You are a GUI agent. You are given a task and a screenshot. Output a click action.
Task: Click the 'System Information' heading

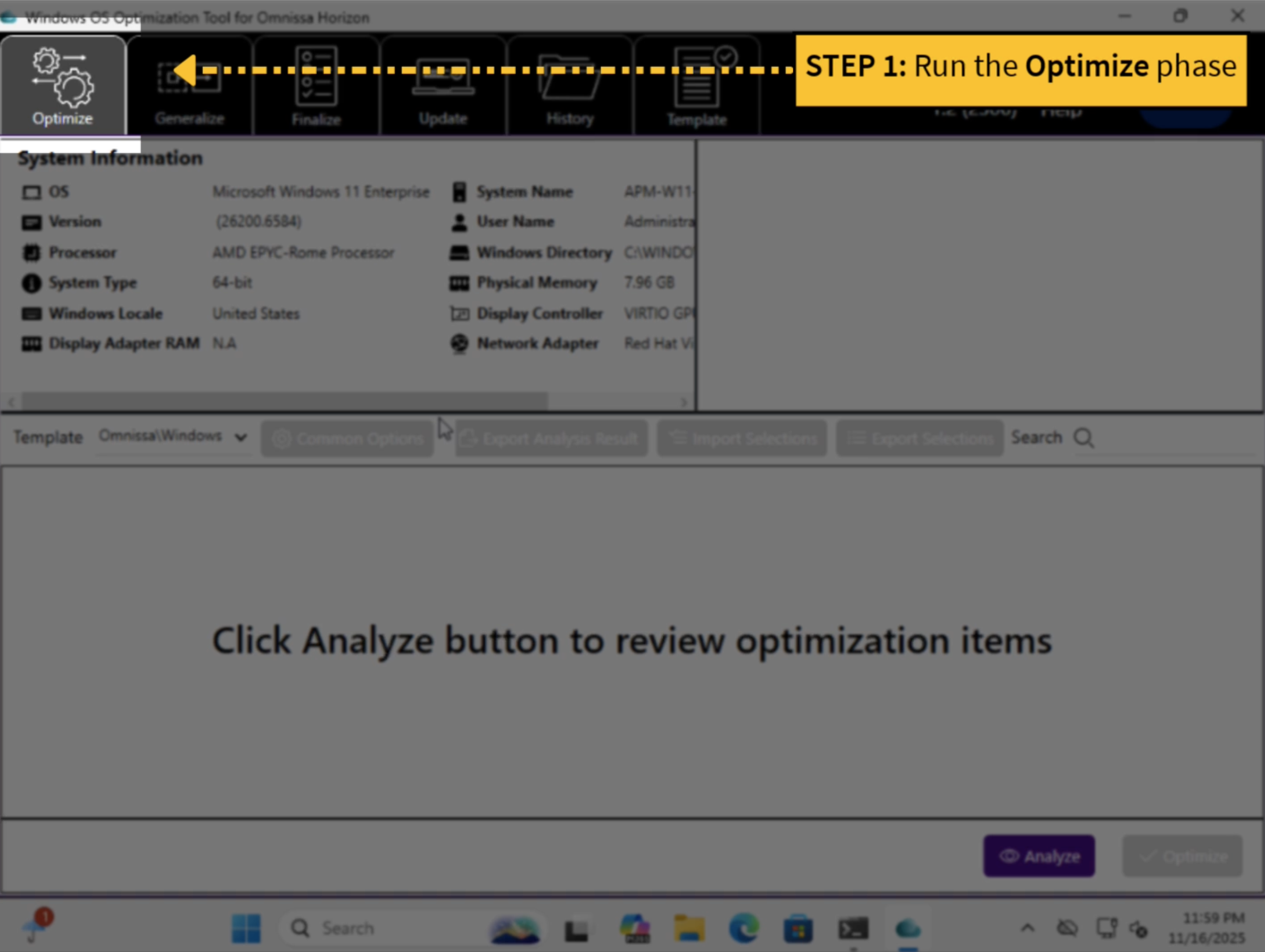(x=110, y=158)
